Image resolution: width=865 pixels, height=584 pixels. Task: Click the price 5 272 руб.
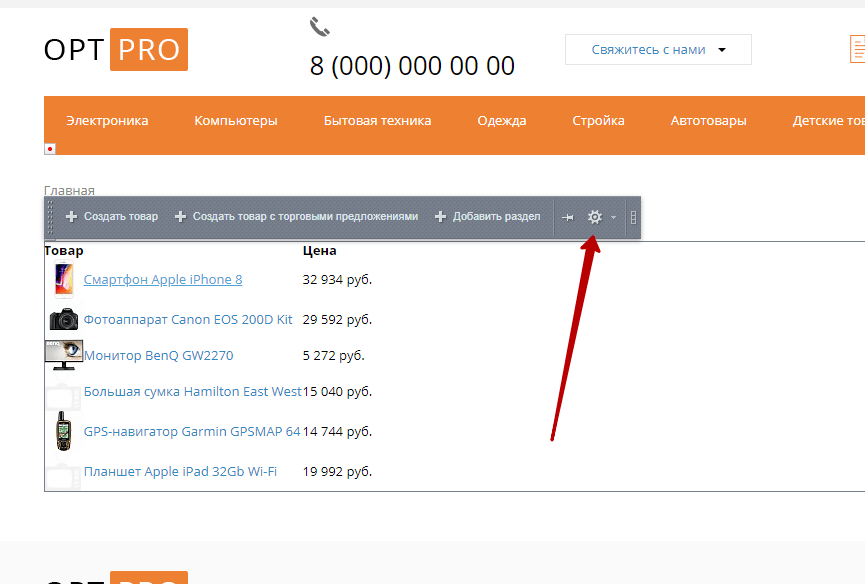[x=334, y=356]
